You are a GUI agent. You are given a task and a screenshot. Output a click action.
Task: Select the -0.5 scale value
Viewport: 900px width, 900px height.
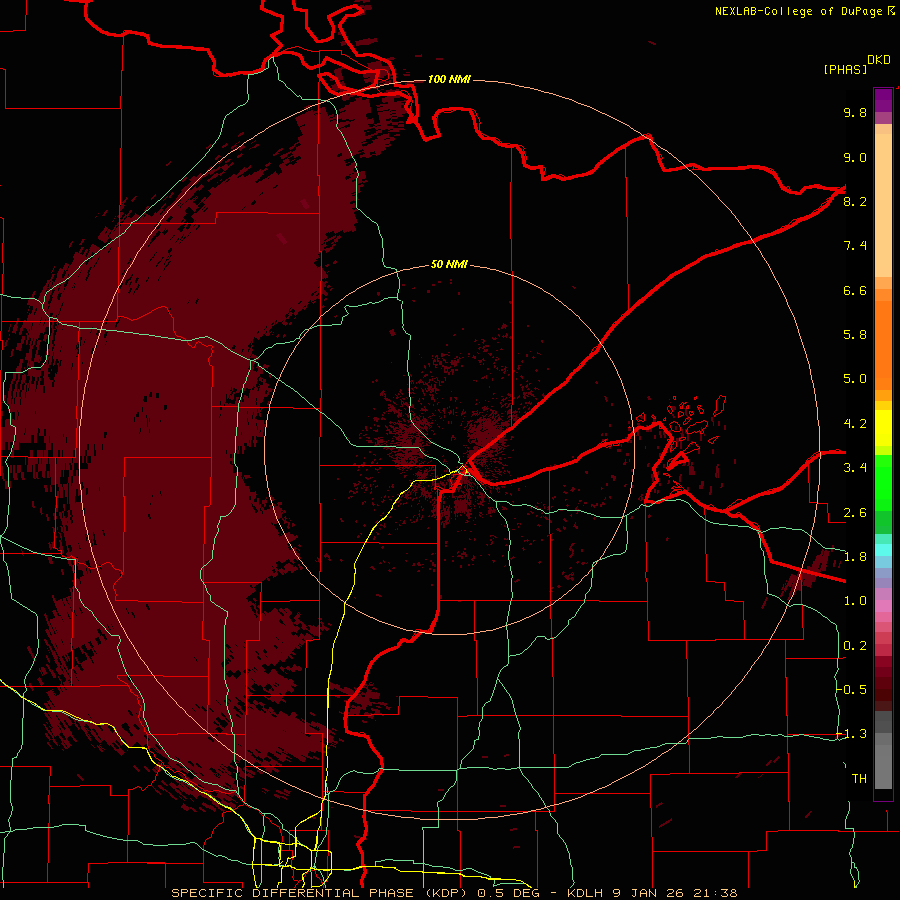(x=852, y=690)
